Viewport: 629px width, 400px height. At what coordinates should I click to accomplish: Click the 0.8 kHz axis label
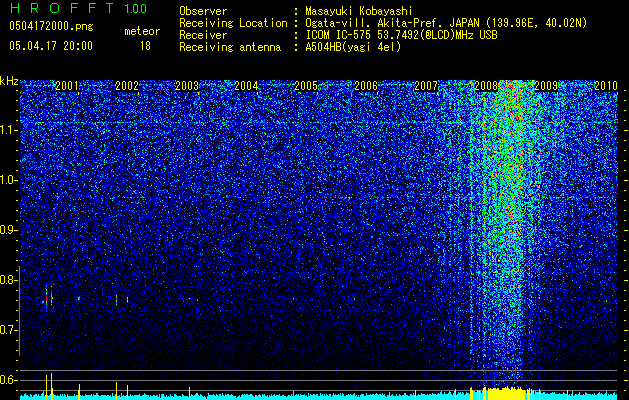(x=8, y=280)
